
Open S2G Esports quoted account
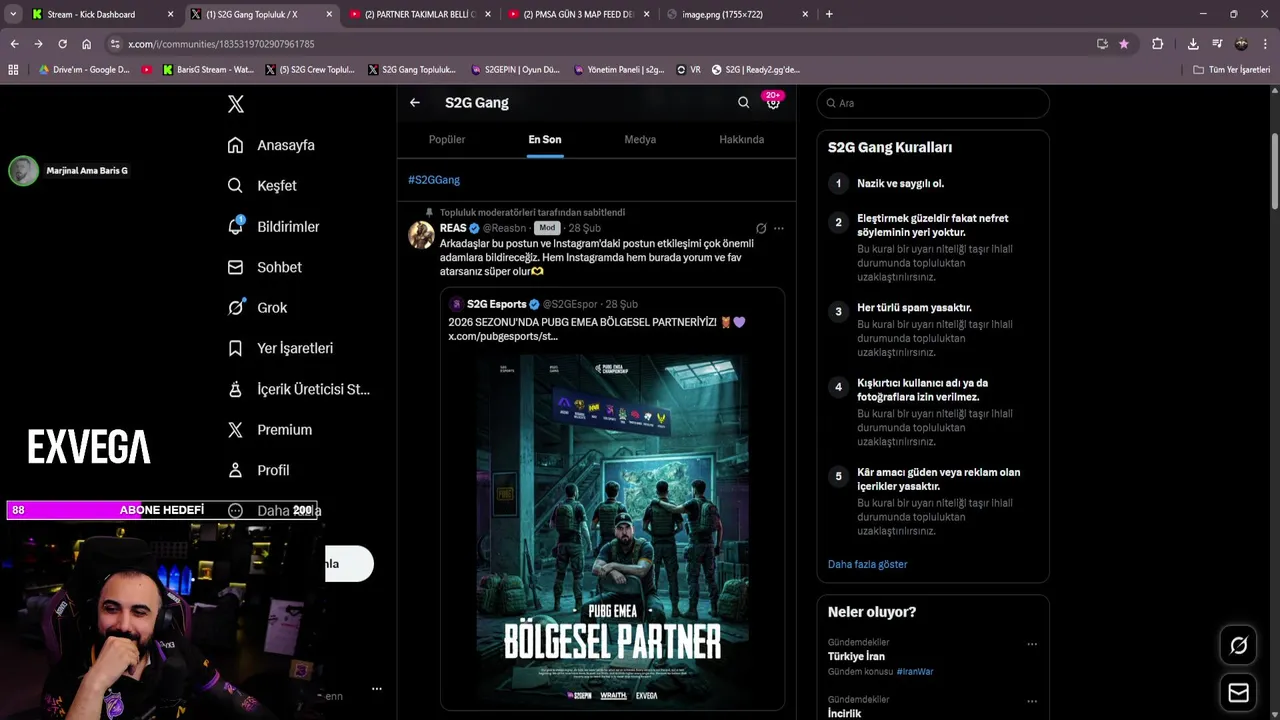496,304
